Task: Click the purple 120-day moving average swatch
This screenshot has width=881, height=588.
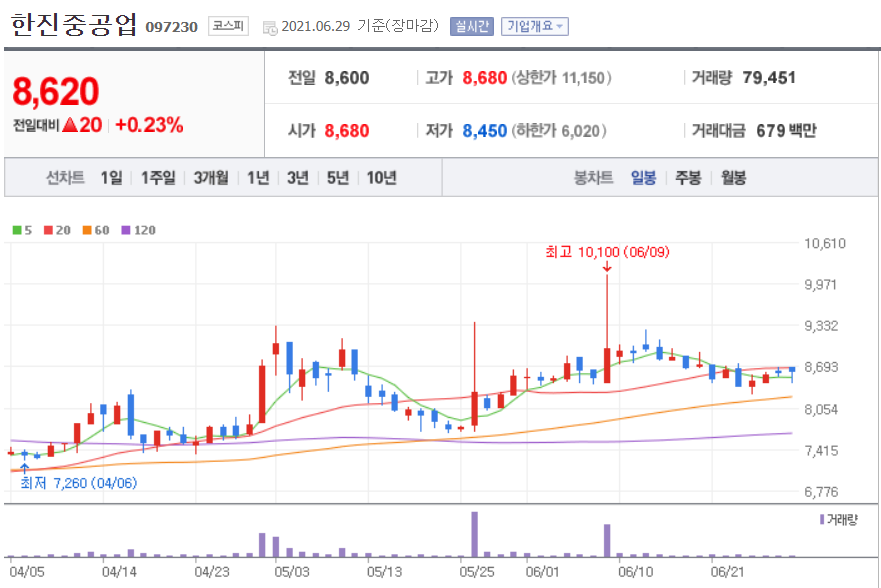Action: point(126,230)
